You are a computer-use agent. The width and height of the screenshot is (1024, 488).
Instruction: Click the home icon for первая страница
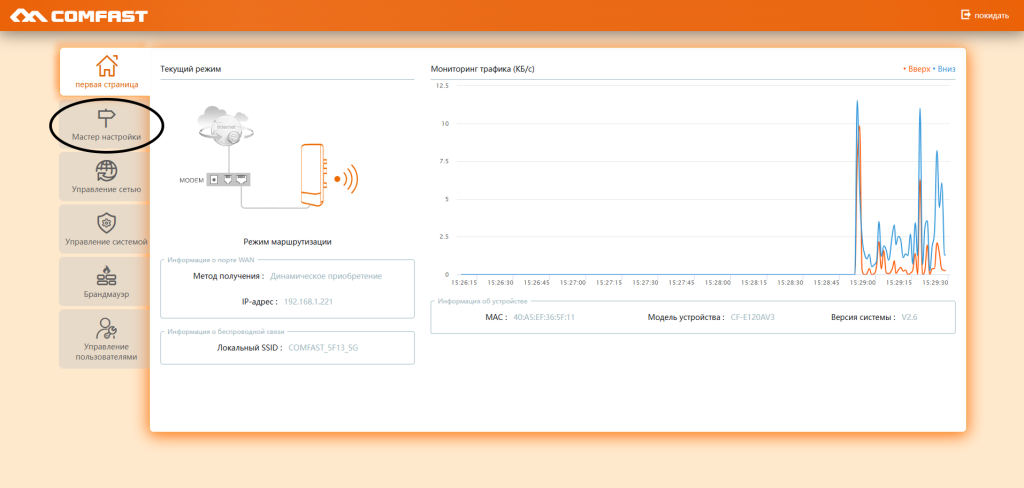coord(106,66)
